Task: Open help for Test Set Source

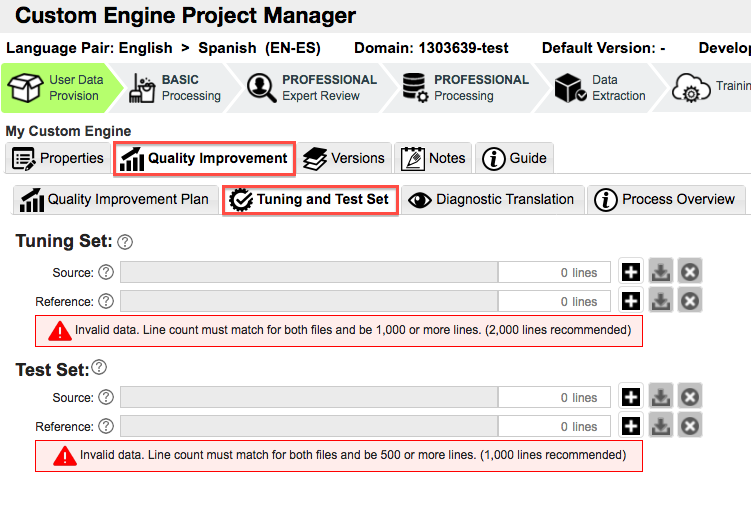Action: [x=106, y=397]
